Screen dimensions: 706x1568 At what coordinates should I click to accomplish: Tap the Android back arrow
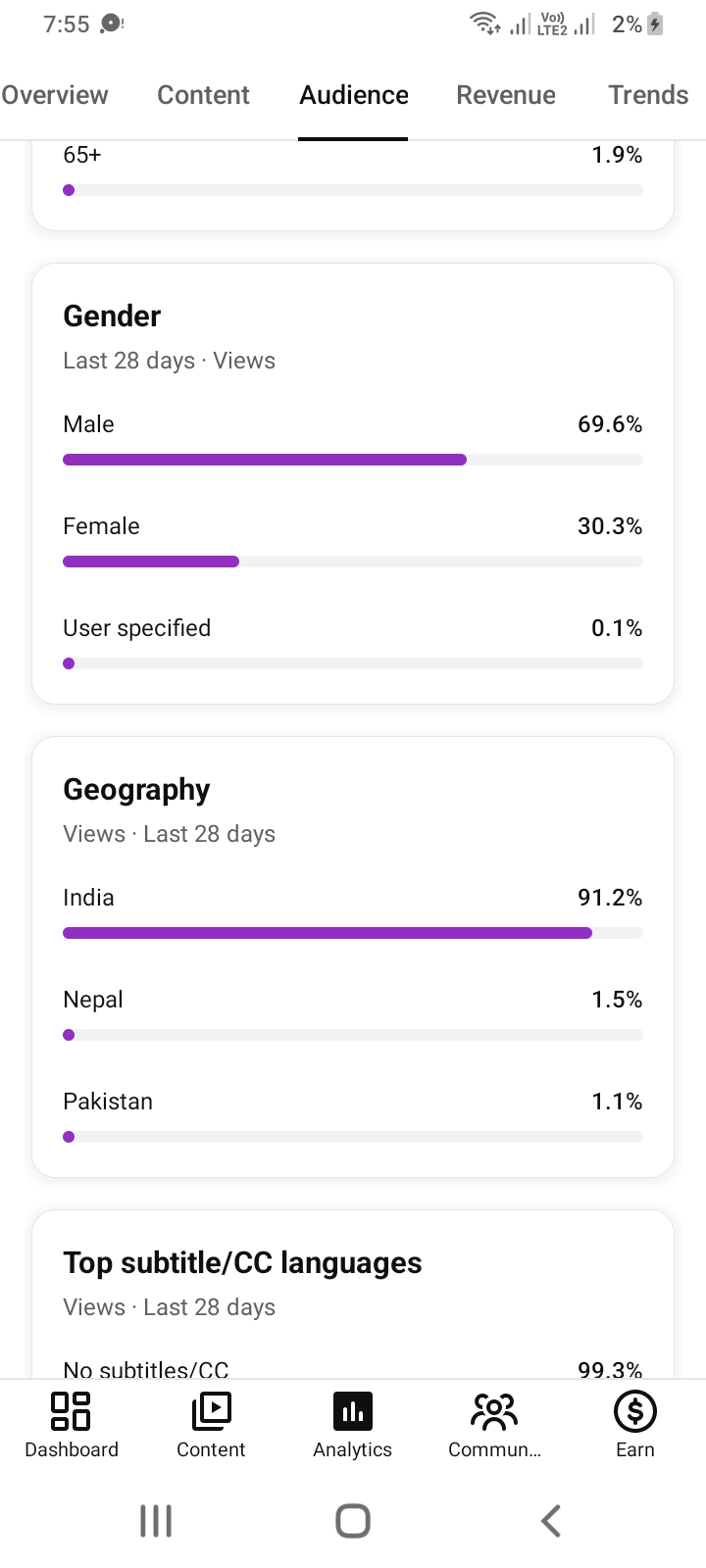(x=551, y=1521)
